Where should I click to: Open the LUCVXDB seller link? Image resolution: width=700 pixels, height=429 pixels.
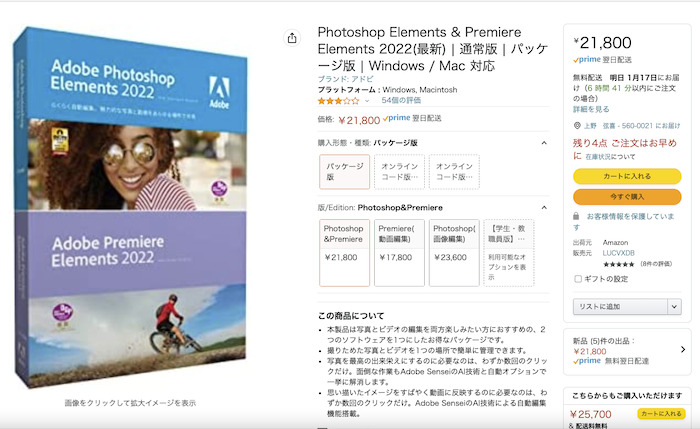tap(618, 253)
